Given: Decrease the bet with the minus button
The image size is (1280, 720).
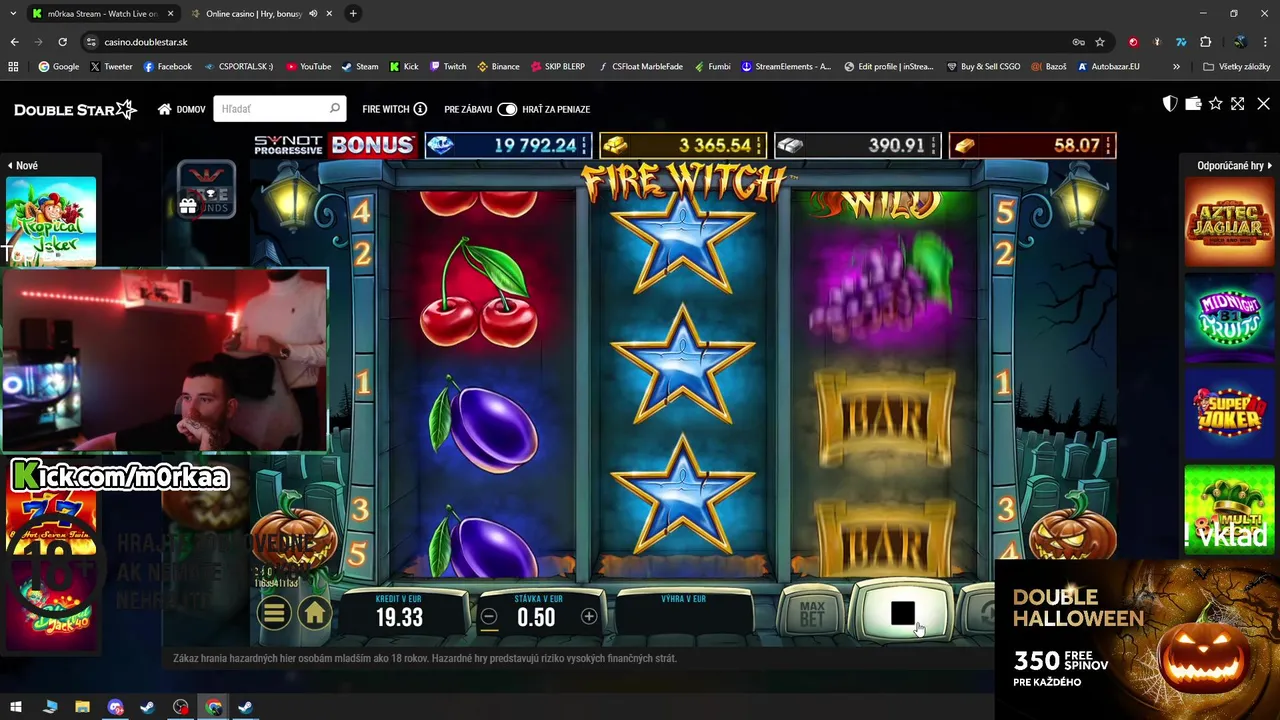Looking at the screenshot, I should click(x=489, y=617).
